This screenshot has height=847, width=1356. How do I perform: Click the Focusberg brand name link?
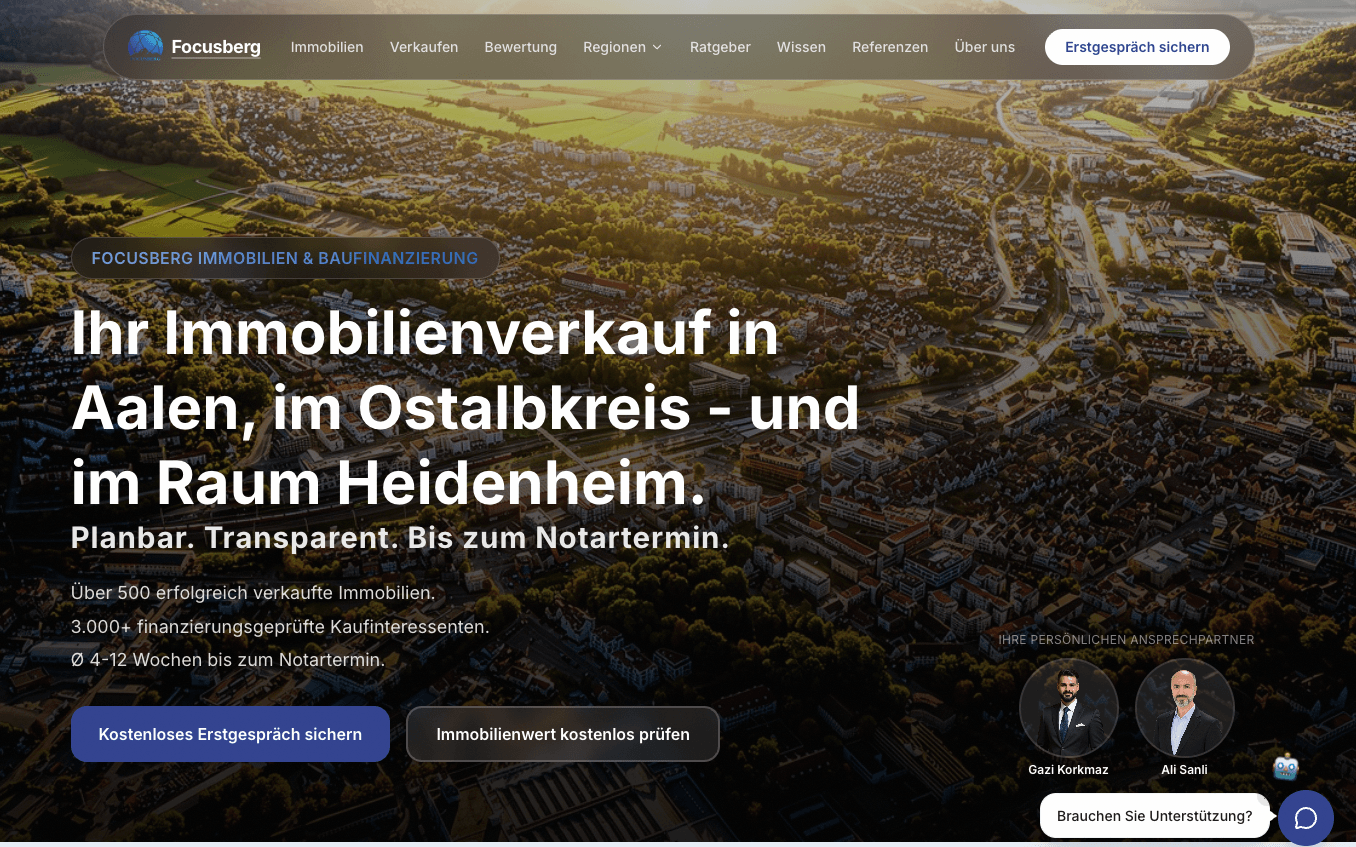point(216,47)
